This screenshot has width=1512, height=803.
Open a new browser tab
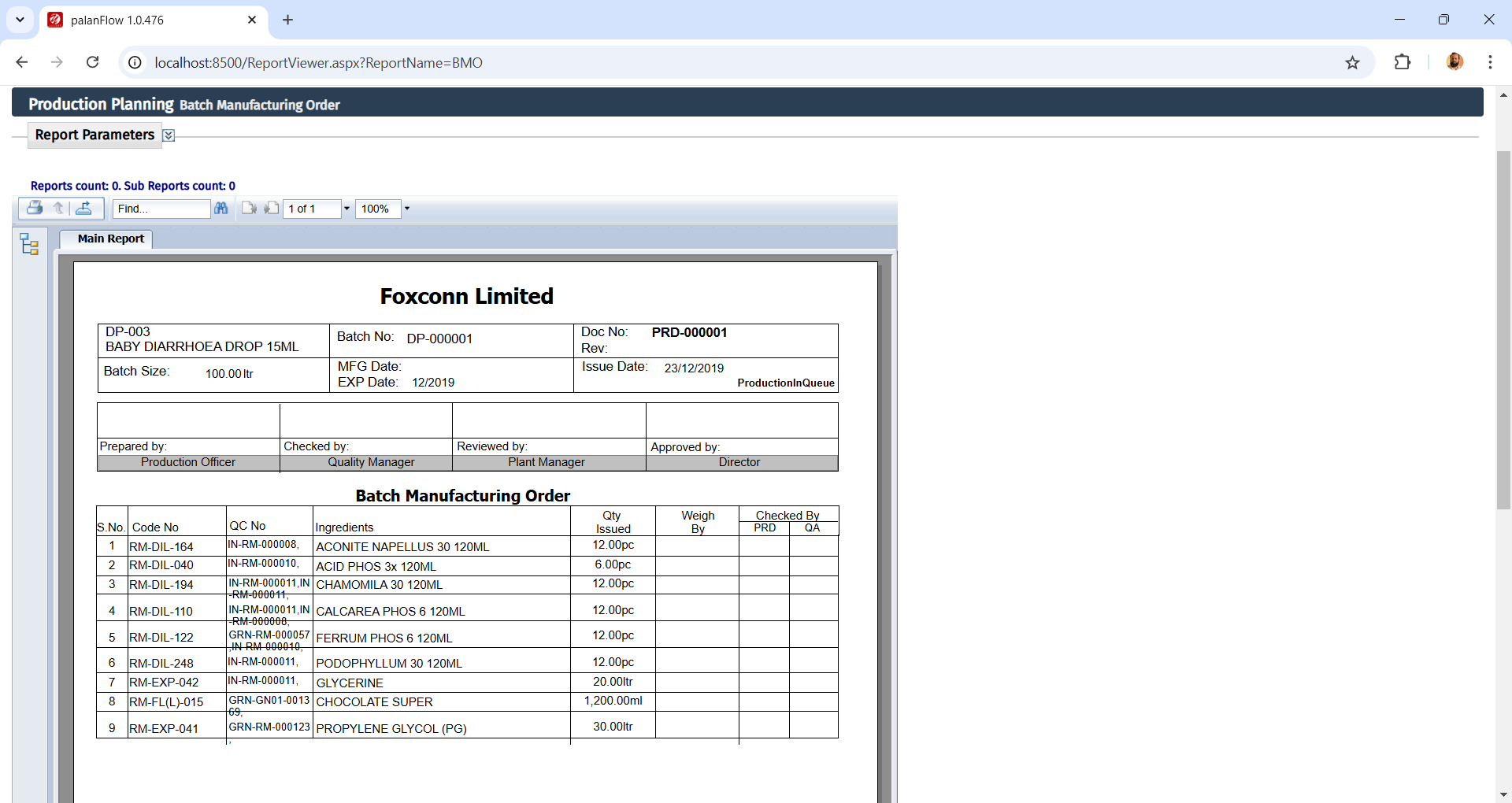tap(288, 20)
